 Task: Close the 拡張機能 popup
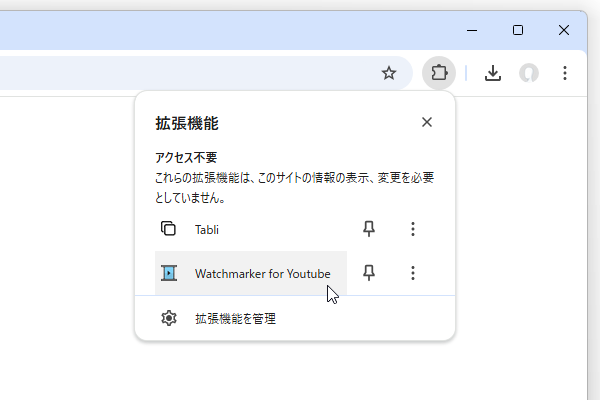pos(427,122)
